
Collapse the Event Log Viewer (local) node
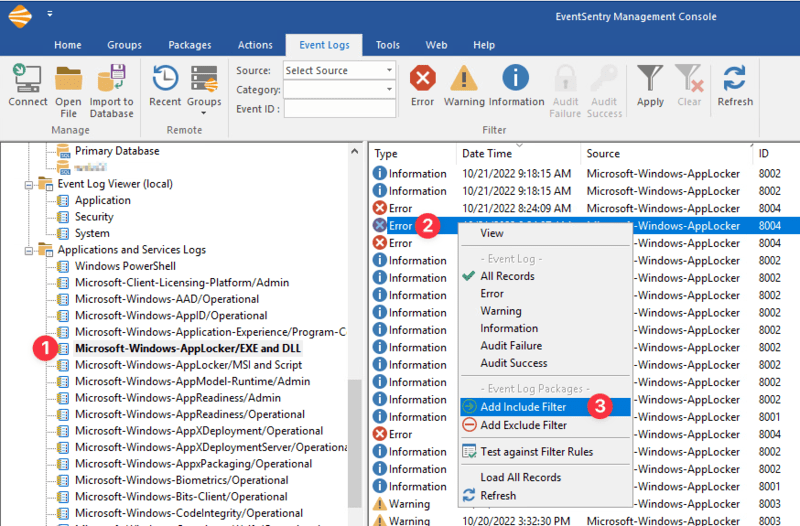click(x=29, y=185)
